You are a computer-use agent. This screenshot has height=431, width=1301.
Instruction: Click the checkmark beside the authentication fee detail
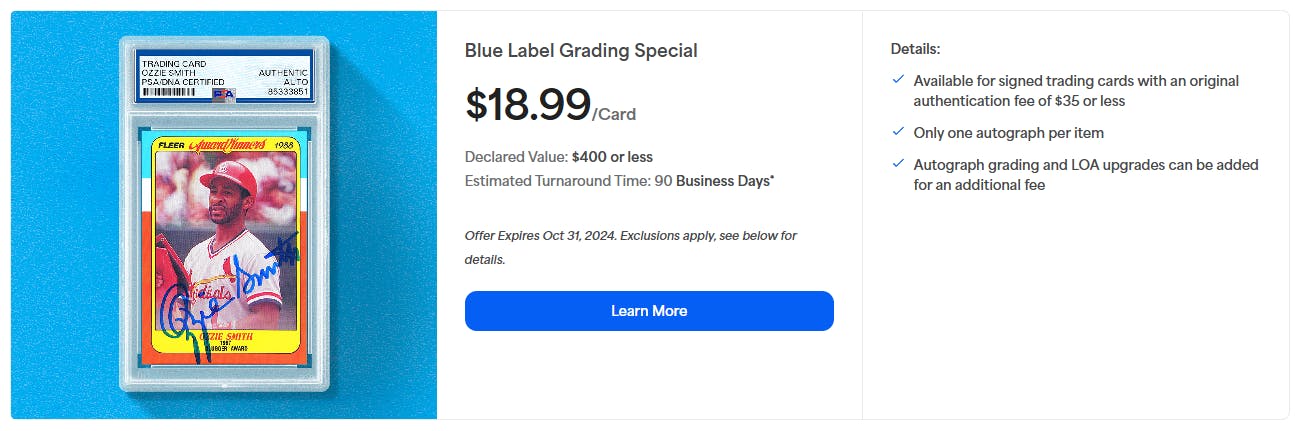tap(898, 80)
